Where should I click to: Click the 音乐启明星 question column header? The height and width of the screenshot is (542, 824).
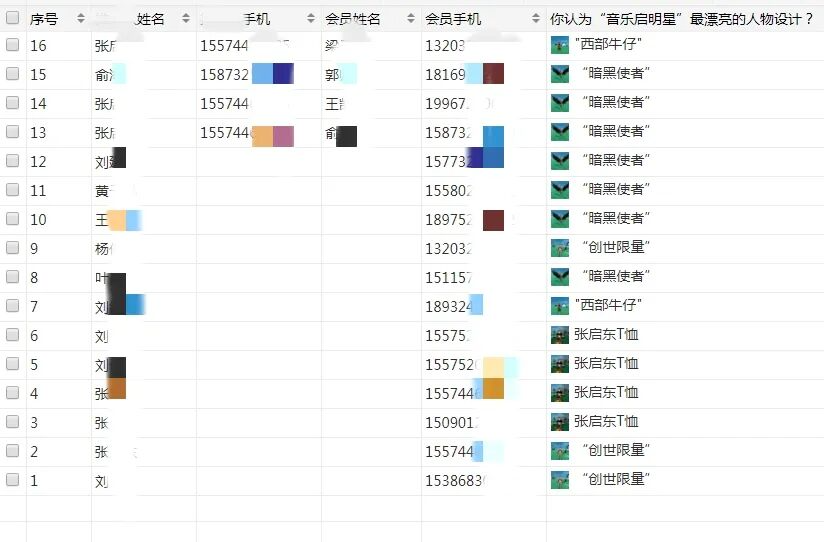[x=682, y=19]
